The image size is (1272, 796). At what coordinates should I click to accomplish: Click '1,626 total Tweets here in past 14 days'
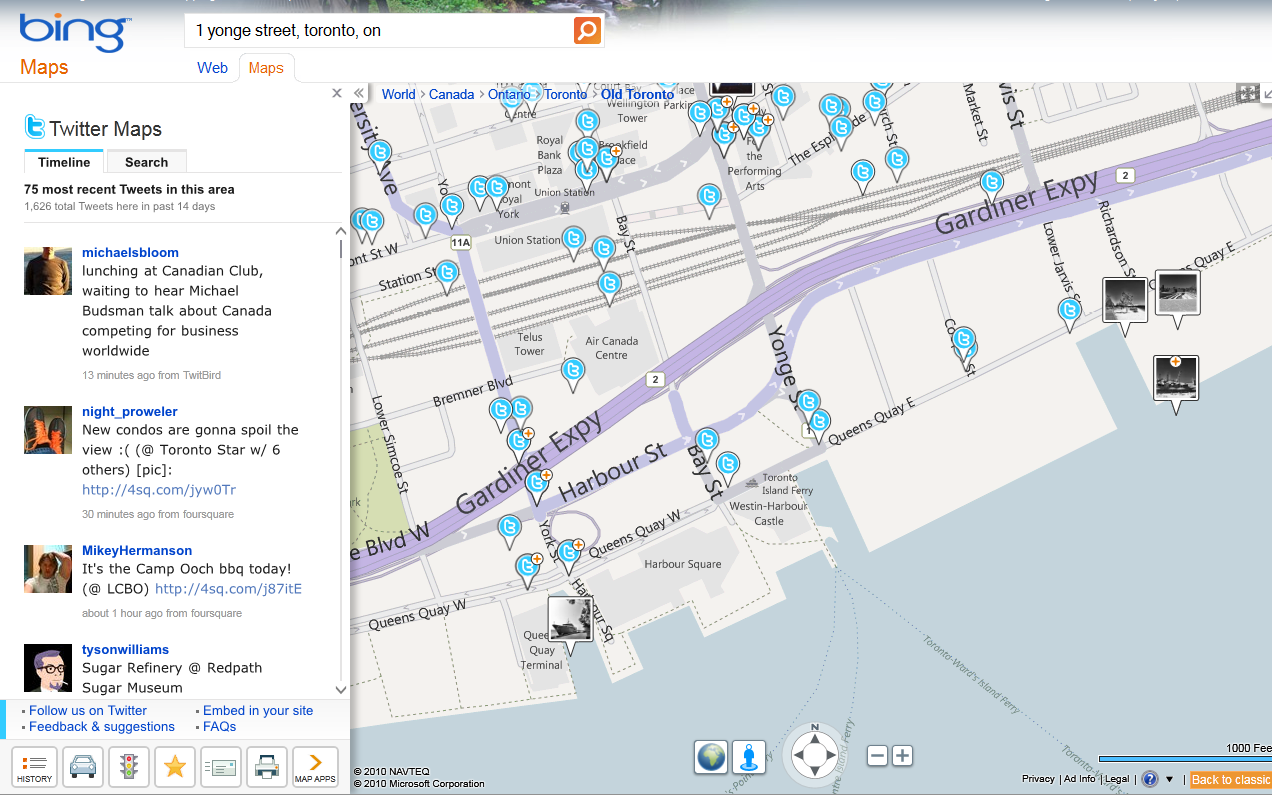(120, 206)
